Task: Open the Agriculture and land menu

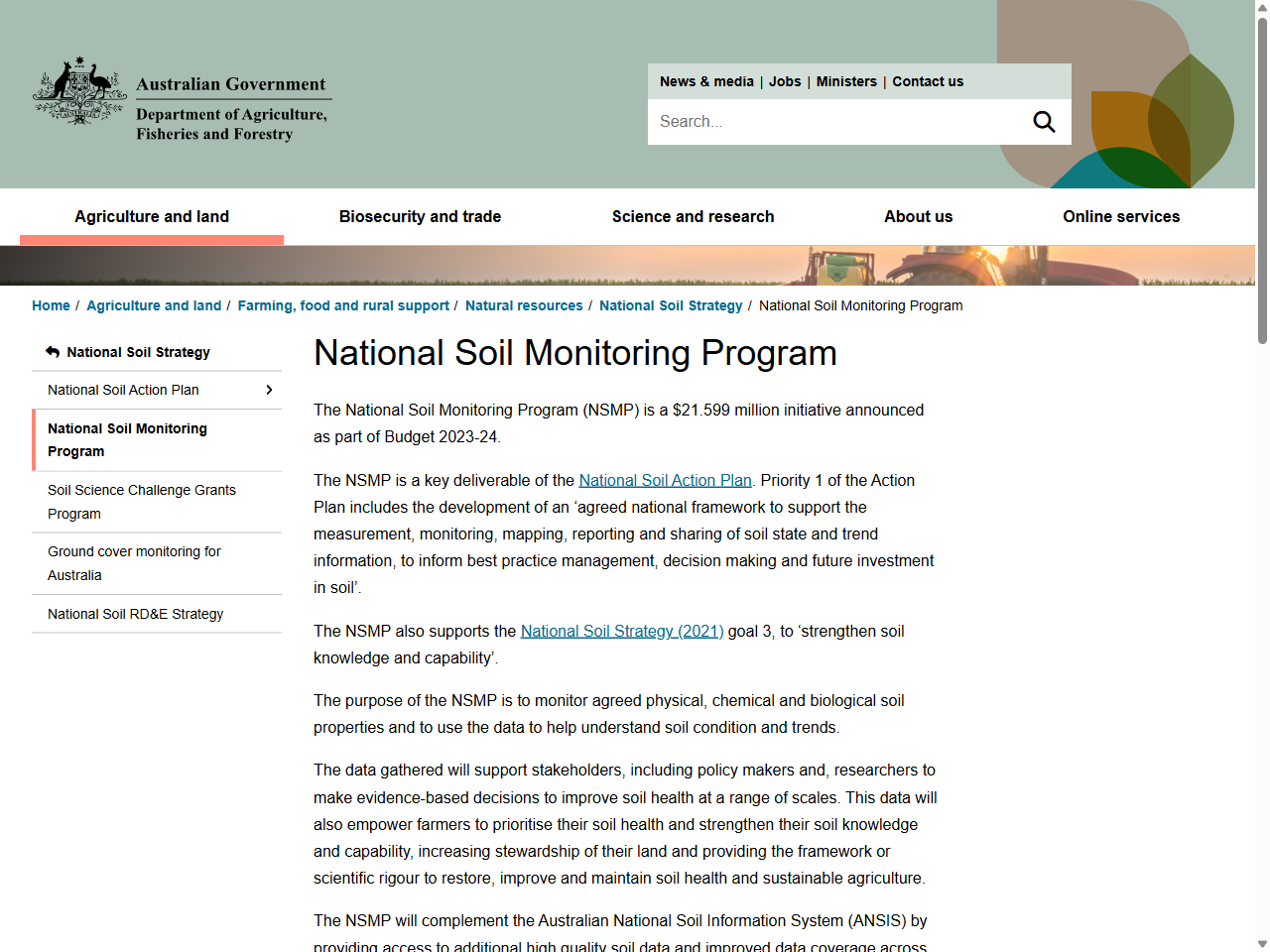Action: point(152,216)
